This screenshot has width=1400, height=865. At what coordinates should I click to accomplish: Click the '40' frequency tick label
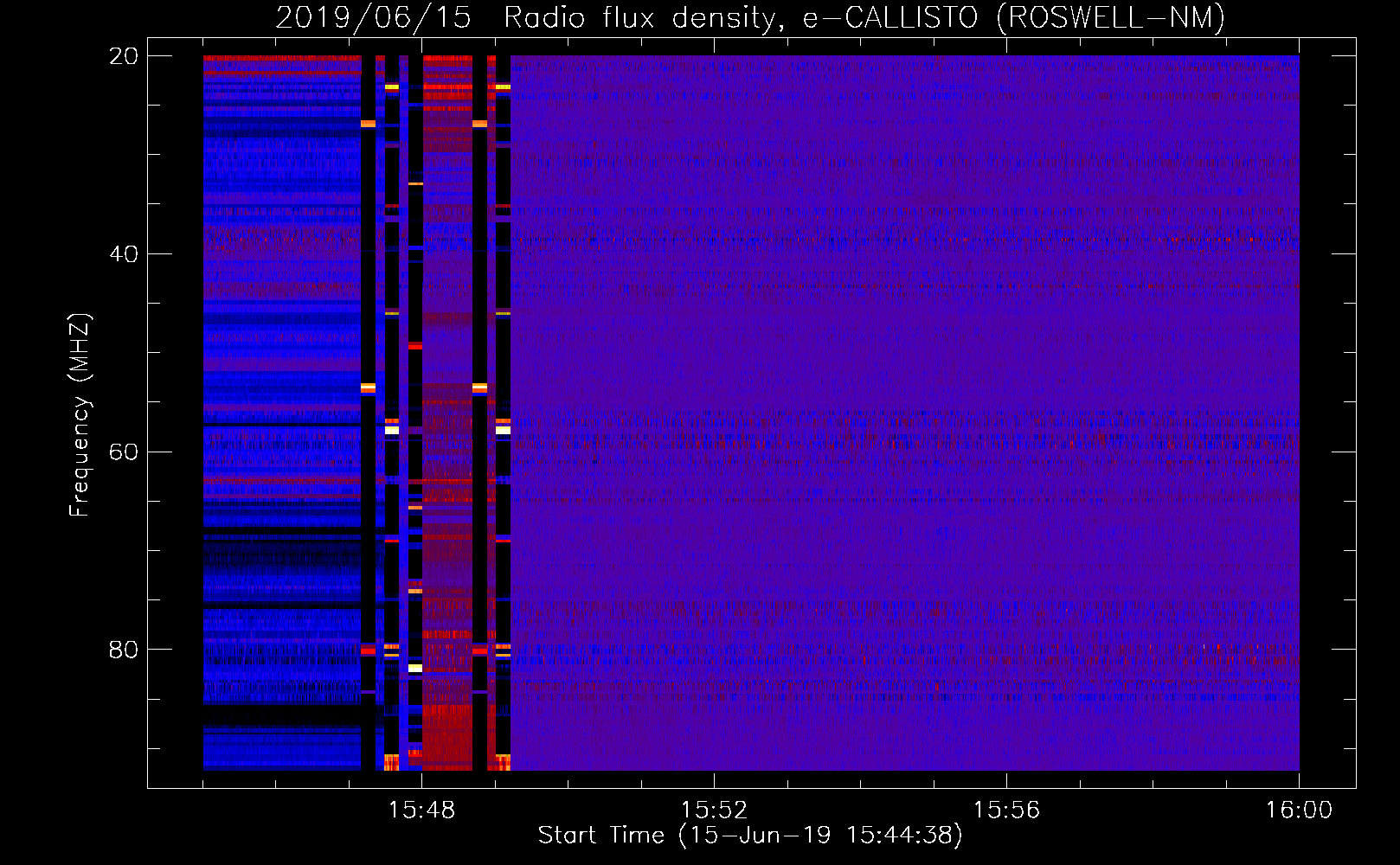point(124,254)
